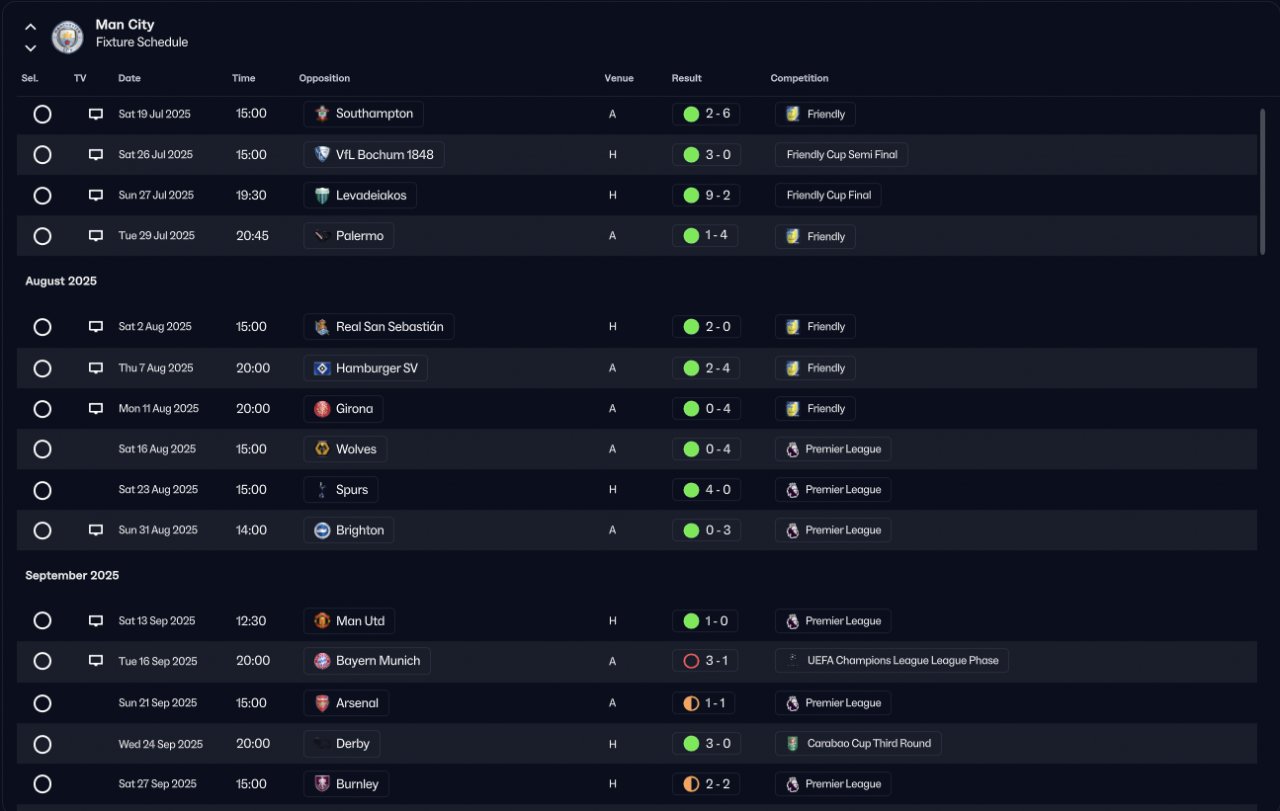The height and width of the screenshot is (811, 1280).
Task: Select the radio button for Palermo fixture
Action: coord(42,236)
